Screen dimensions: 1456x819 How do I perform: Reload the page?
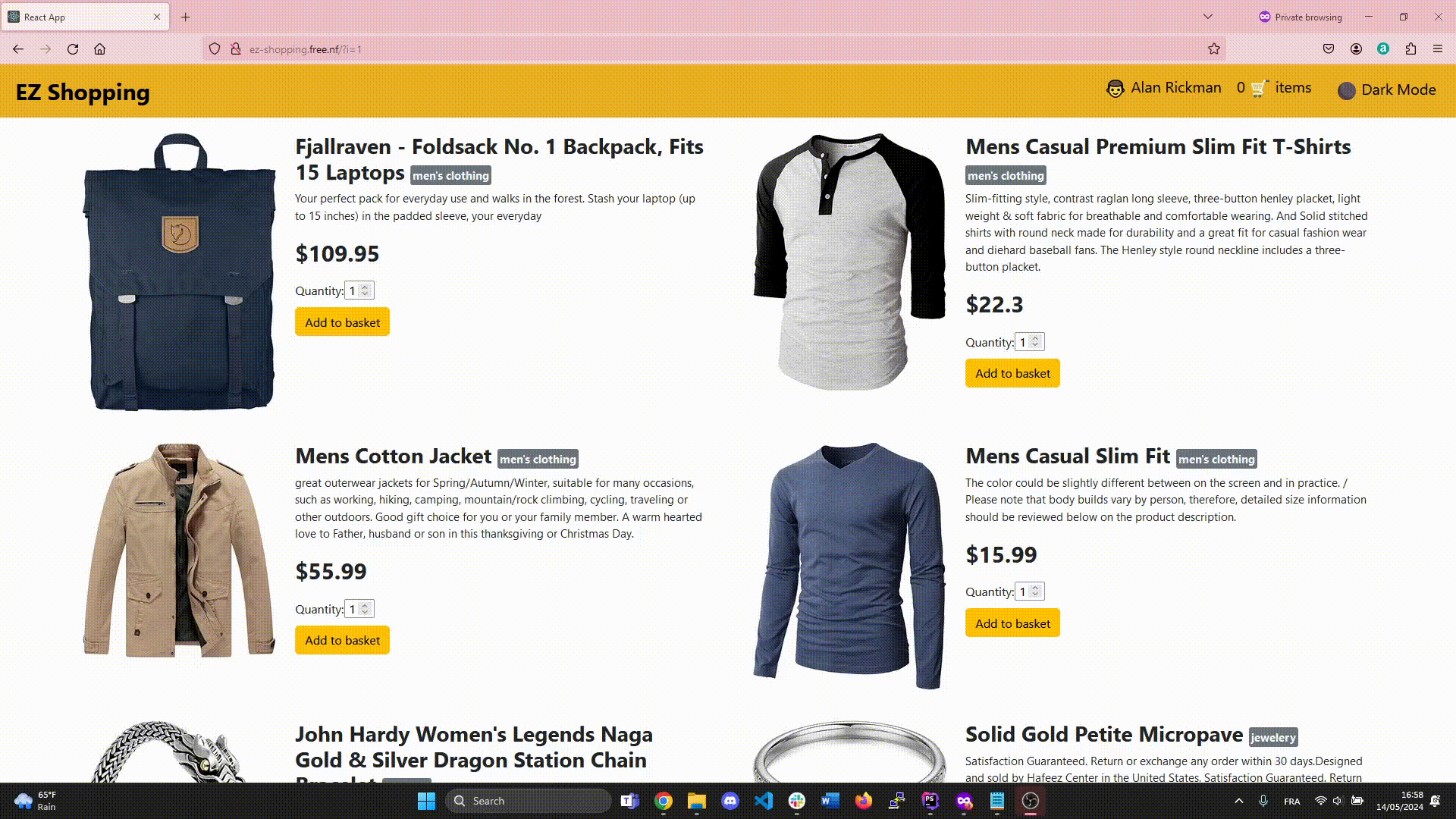tap(73, 49)
